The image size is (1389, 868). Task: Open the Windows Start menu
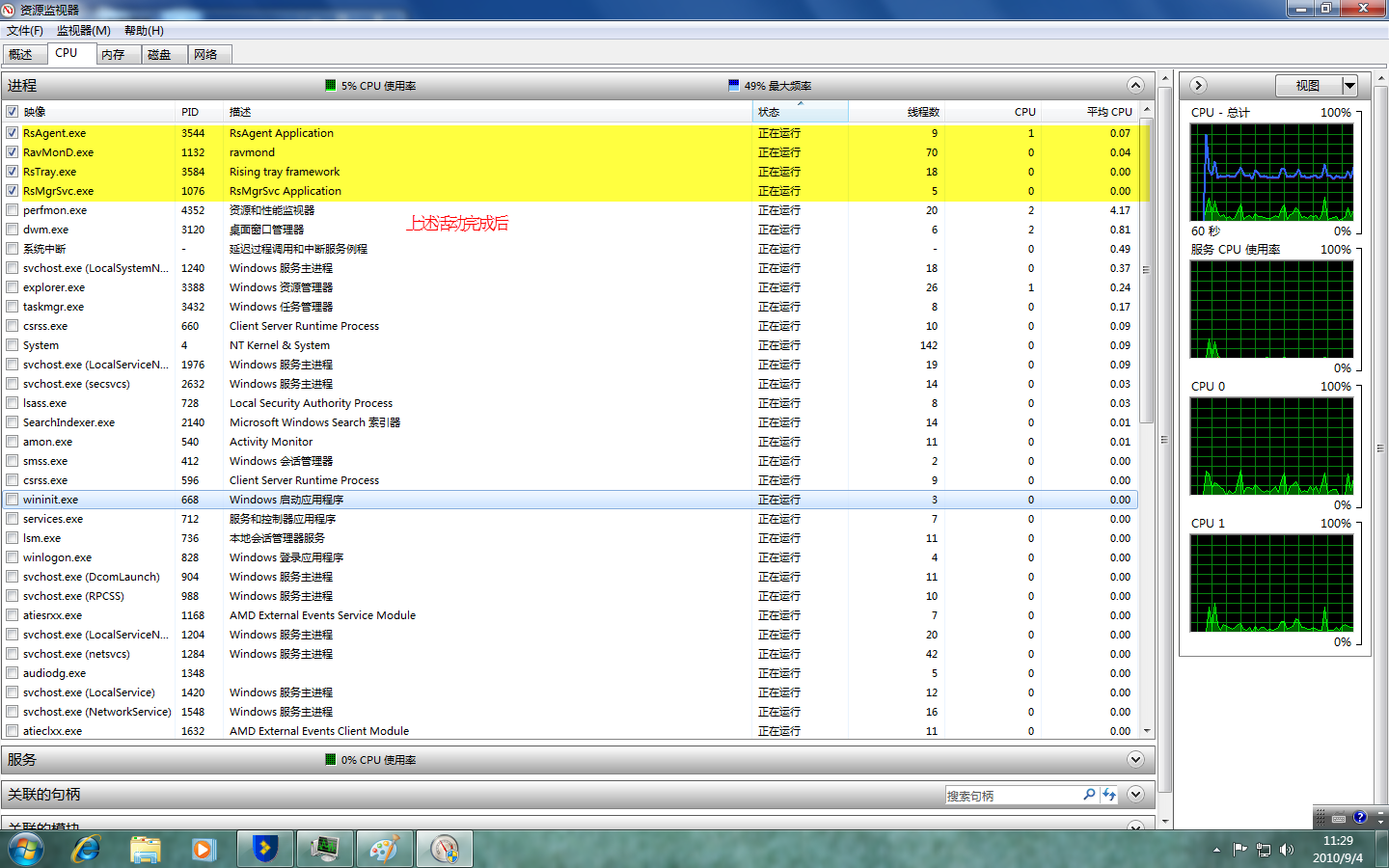[26, 850]
